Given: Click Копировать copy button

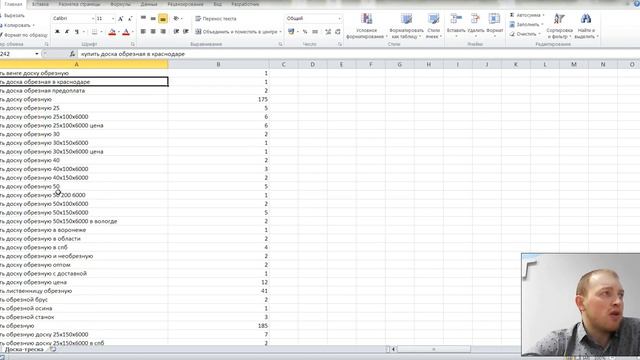Looking at the screenshot, I should click(16, 25).
